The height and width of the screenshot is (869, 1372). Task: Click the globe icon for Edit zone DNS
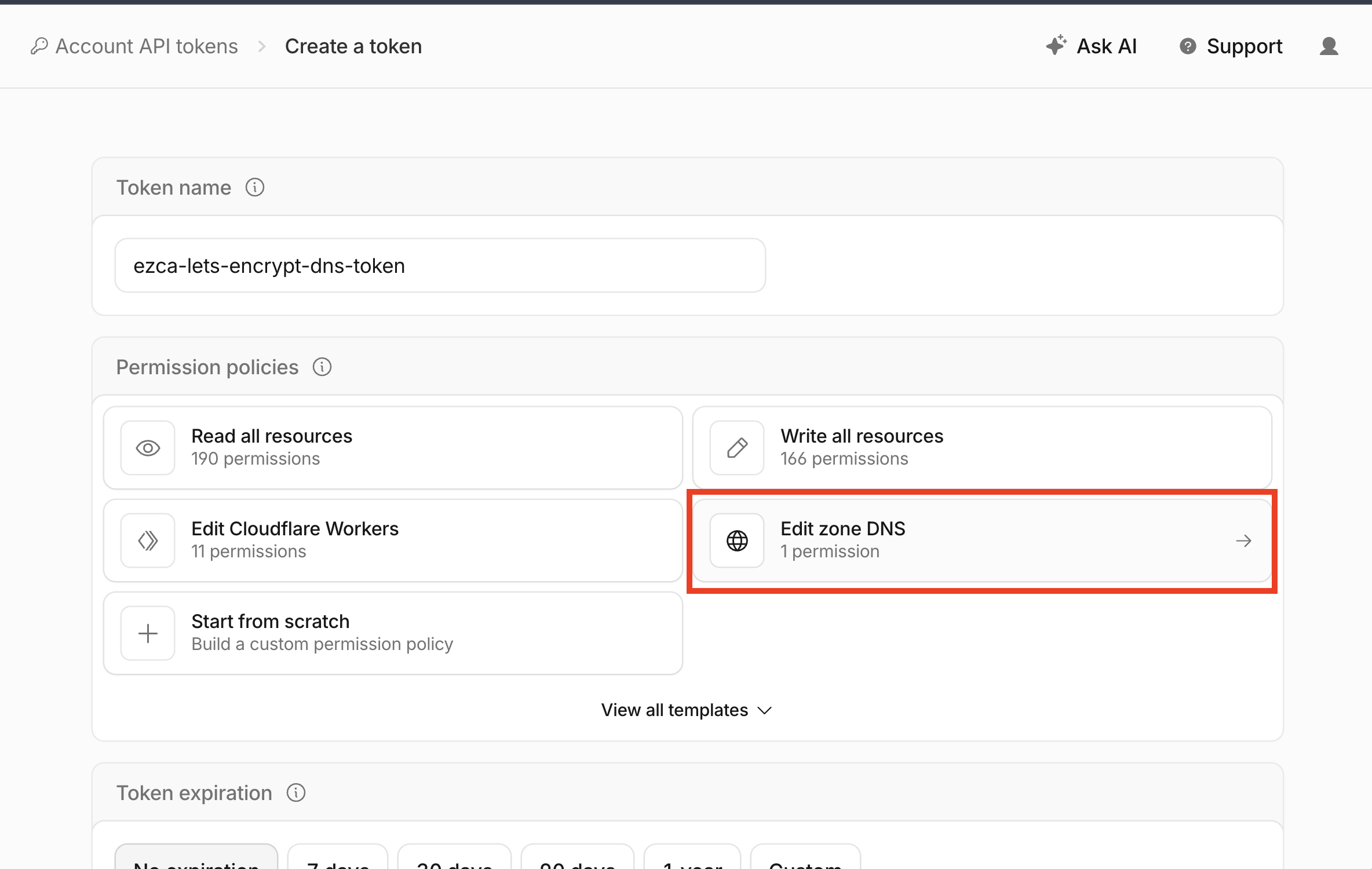[x=737, y=541]
